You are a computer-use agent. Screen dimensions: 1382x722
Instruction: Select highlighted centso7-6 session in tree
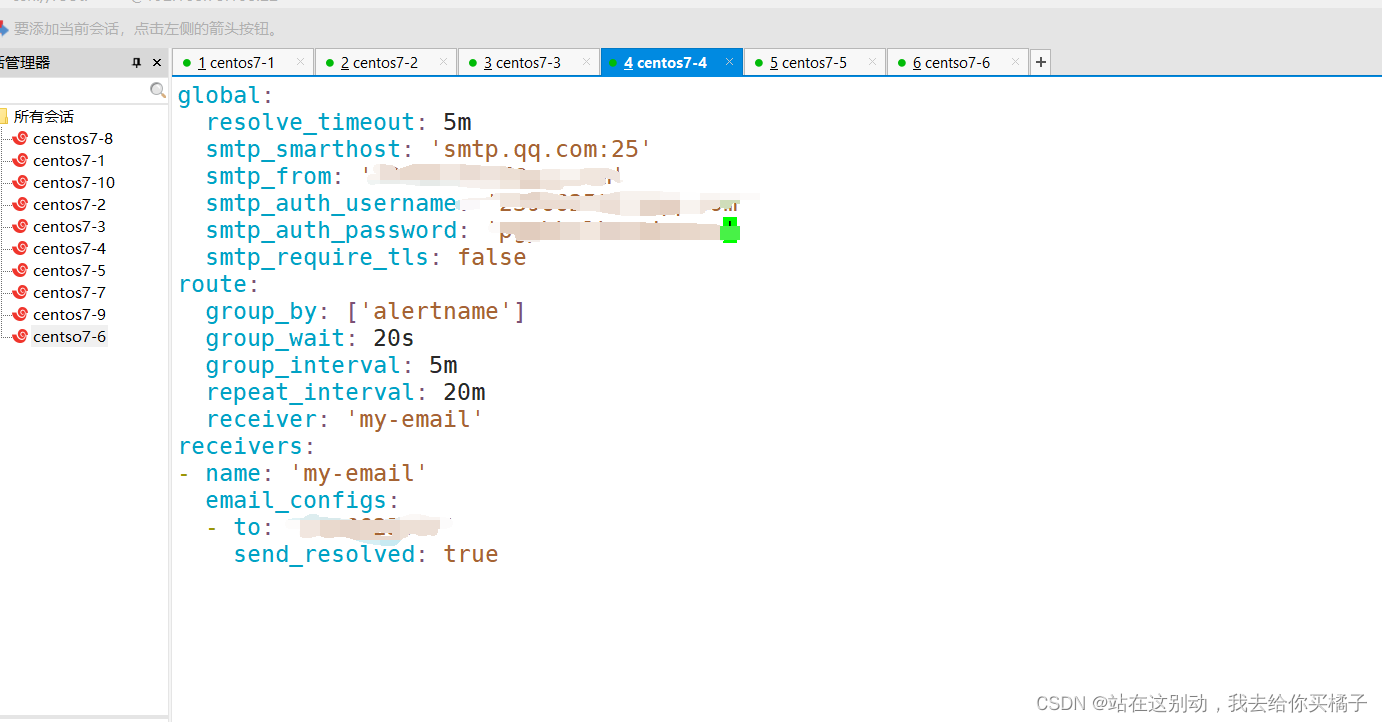(69, 337)
